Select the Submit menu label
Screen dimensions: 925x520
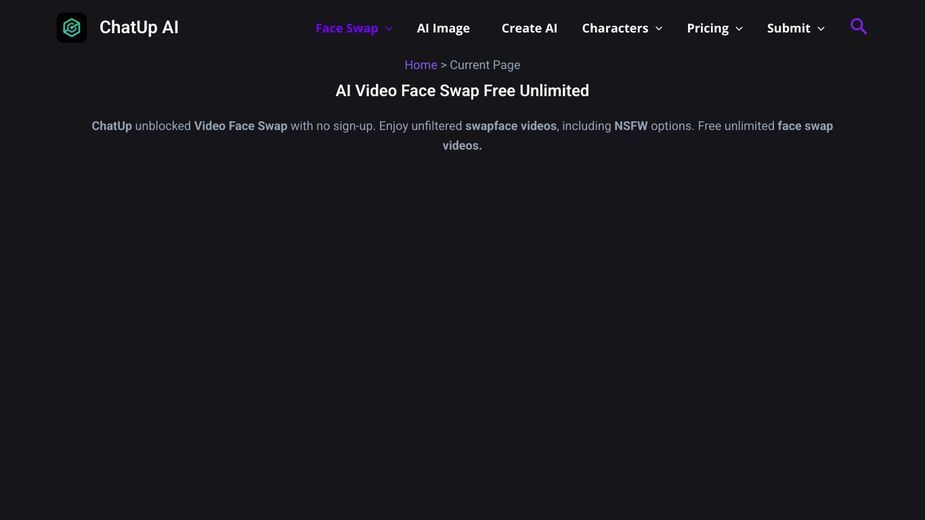(x=788, y=28)
